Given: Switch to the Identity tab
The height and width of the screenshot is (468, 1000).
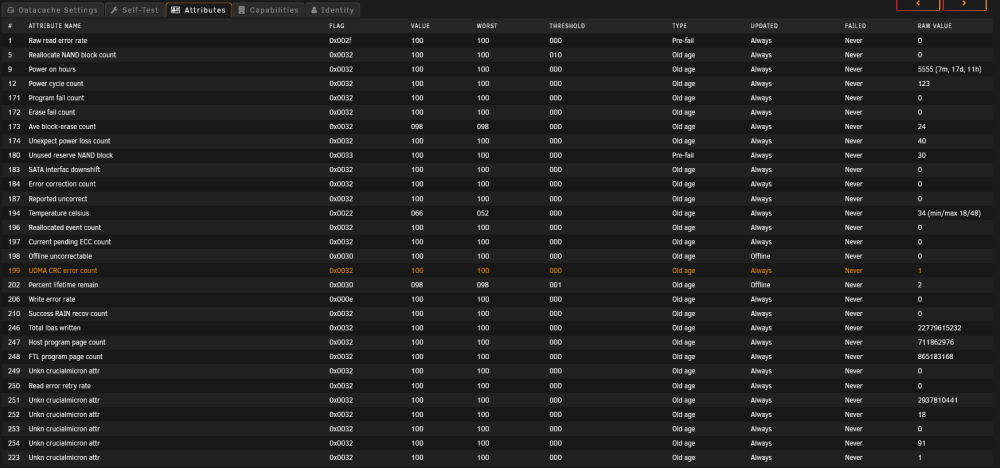Looking at the screenshot, I should tap(332, 10).
